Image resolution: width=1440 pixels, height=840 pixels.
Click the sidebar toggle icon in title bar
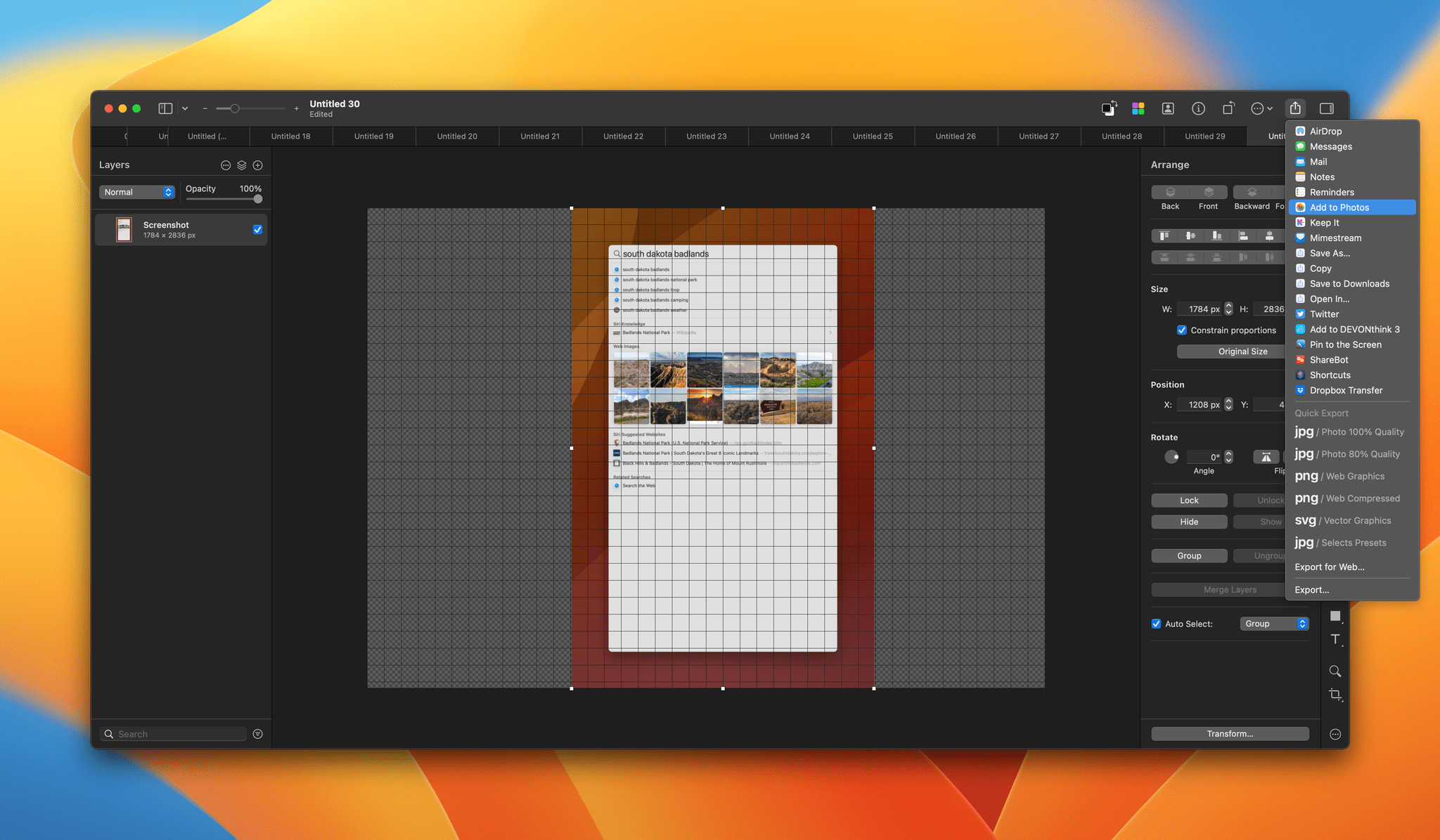[165, 108]
